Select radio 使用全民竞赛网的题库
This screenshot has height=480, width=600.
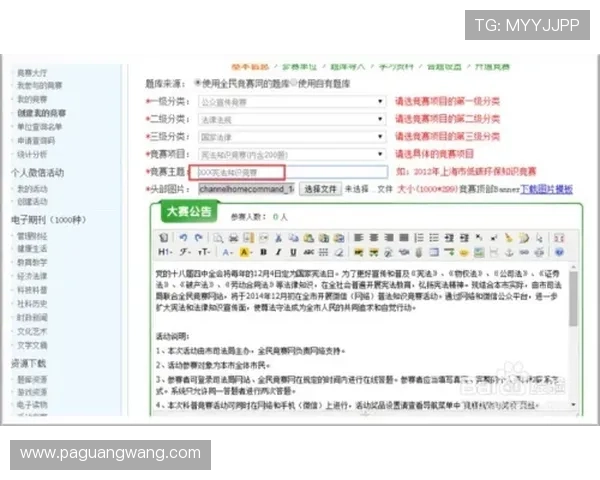(198, 83)
